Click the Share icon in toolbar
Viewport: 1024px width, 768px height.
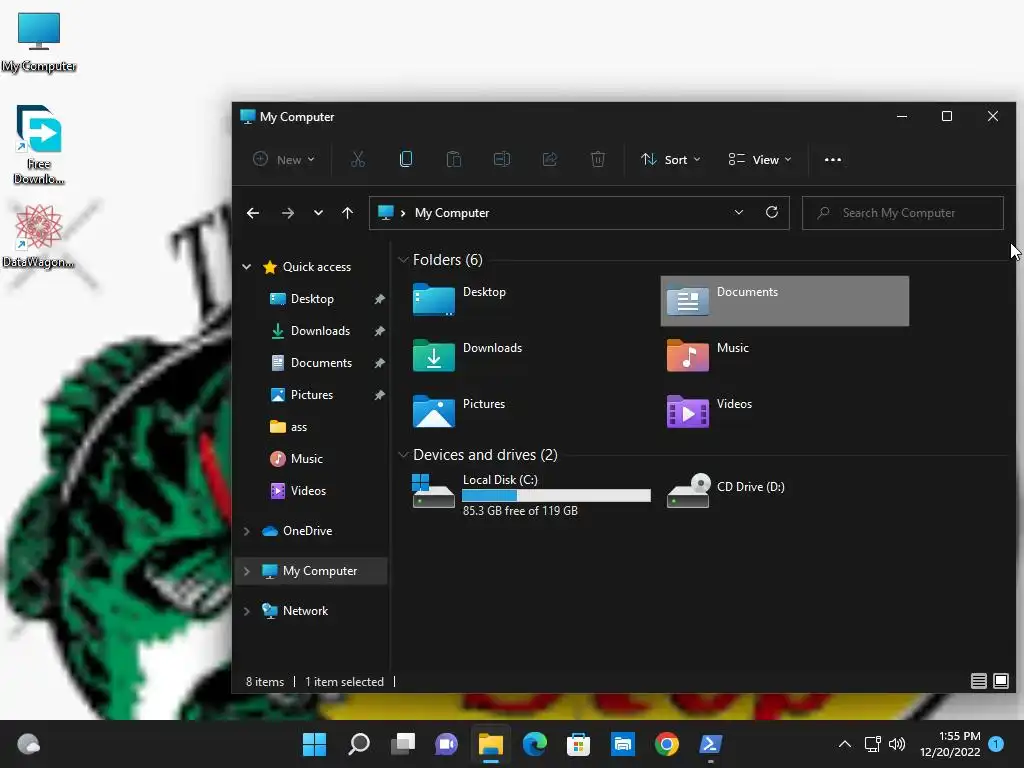pos(550,159)
